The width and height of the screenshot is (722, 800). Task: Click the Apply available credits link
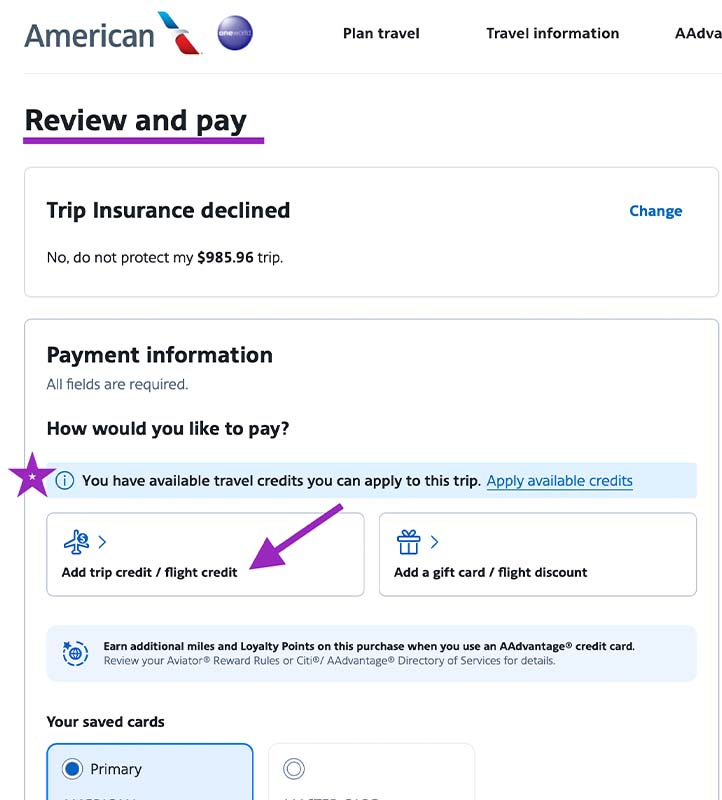click(559, 481)
